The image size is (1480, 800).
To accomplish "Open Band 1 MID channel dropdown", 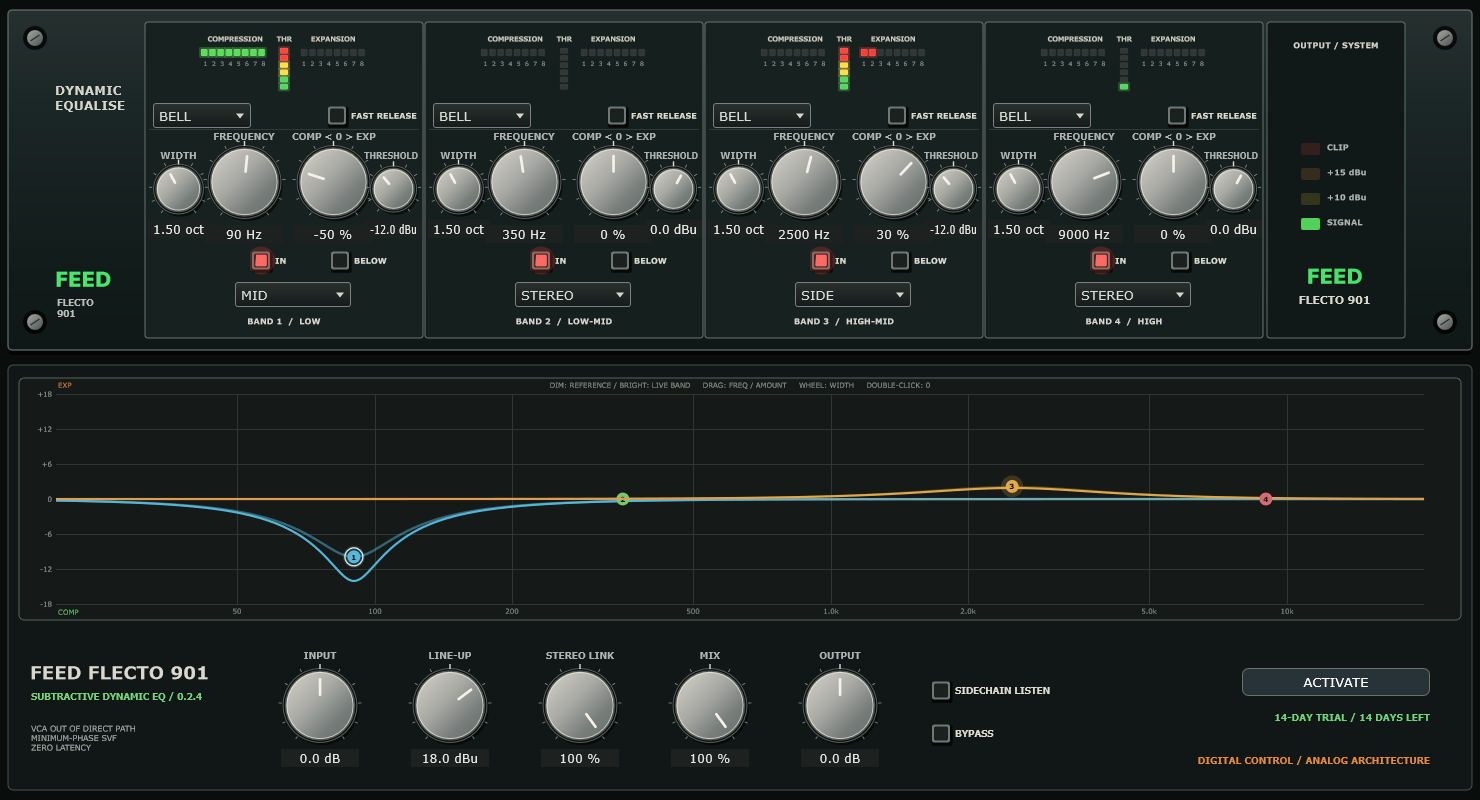I will point(293,295).
